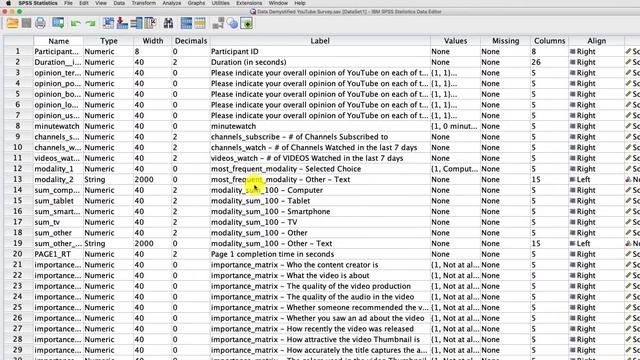Open the Window menu
This screenshot has width=640, height=360.
[278, 3]
